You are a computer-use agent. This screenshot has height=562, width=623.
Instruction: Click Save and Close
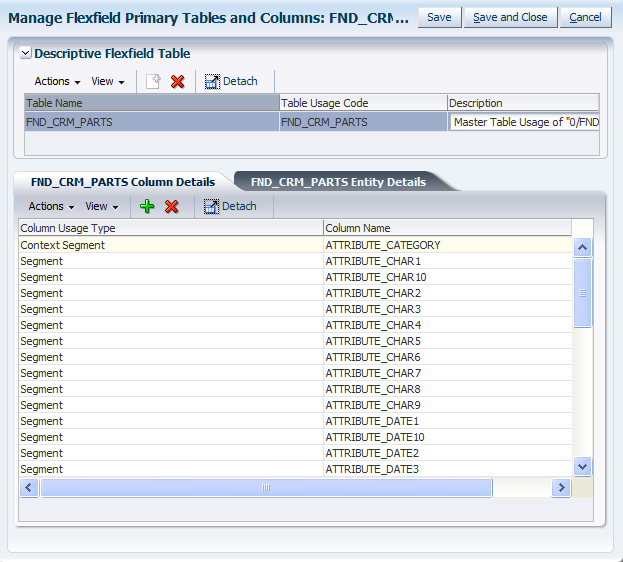point(510,17)
